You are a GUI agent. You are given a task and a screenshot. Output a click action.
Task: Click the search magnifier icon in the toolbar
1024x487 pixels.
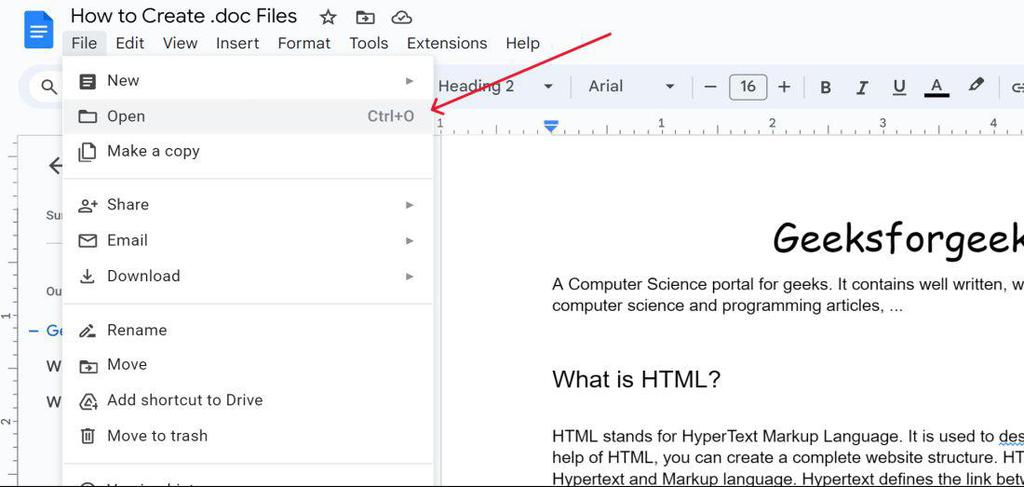click(x=49, y=86)
